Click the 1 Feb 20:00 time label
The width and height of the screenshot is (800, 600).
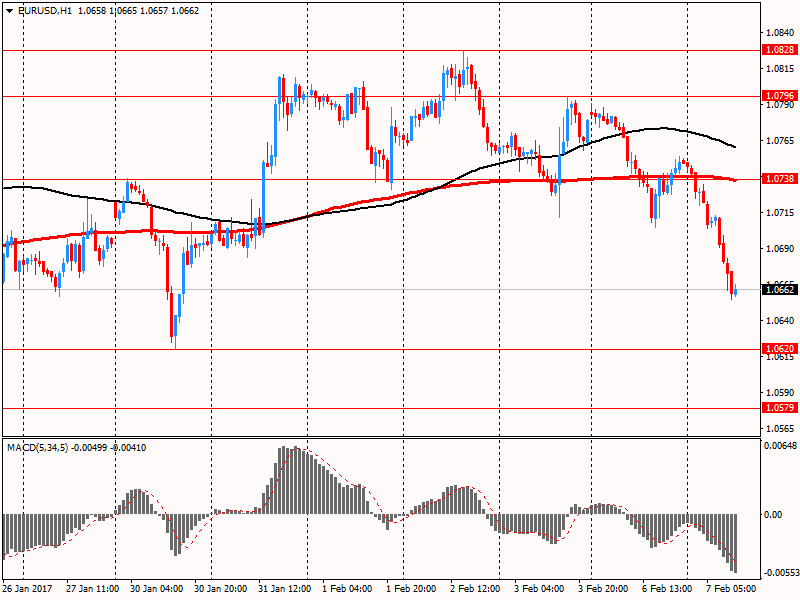click(411, 588)
